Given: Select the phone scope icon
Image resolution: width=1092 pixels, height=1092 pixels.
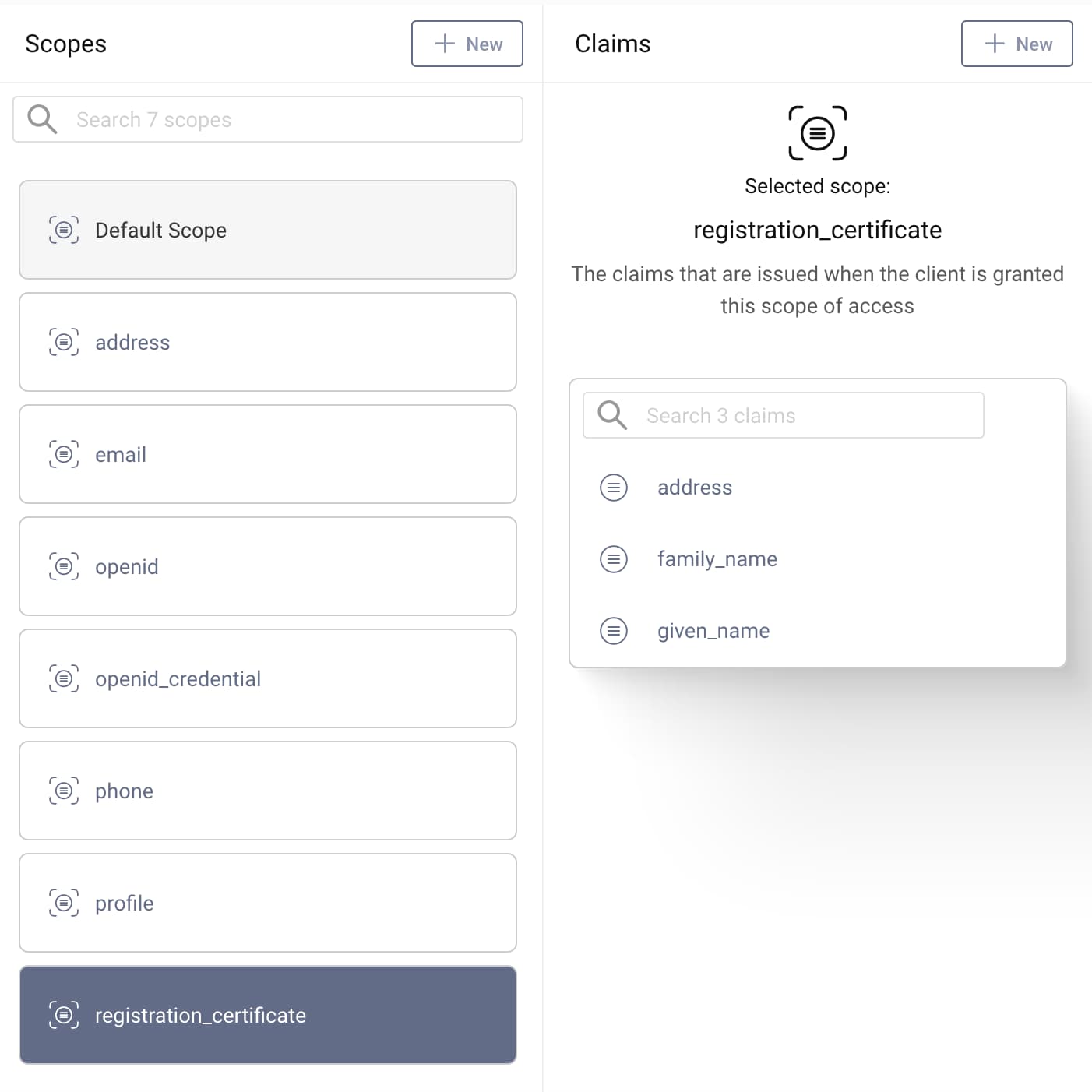Looking at the screenshot, I should (x=63, y=791).
